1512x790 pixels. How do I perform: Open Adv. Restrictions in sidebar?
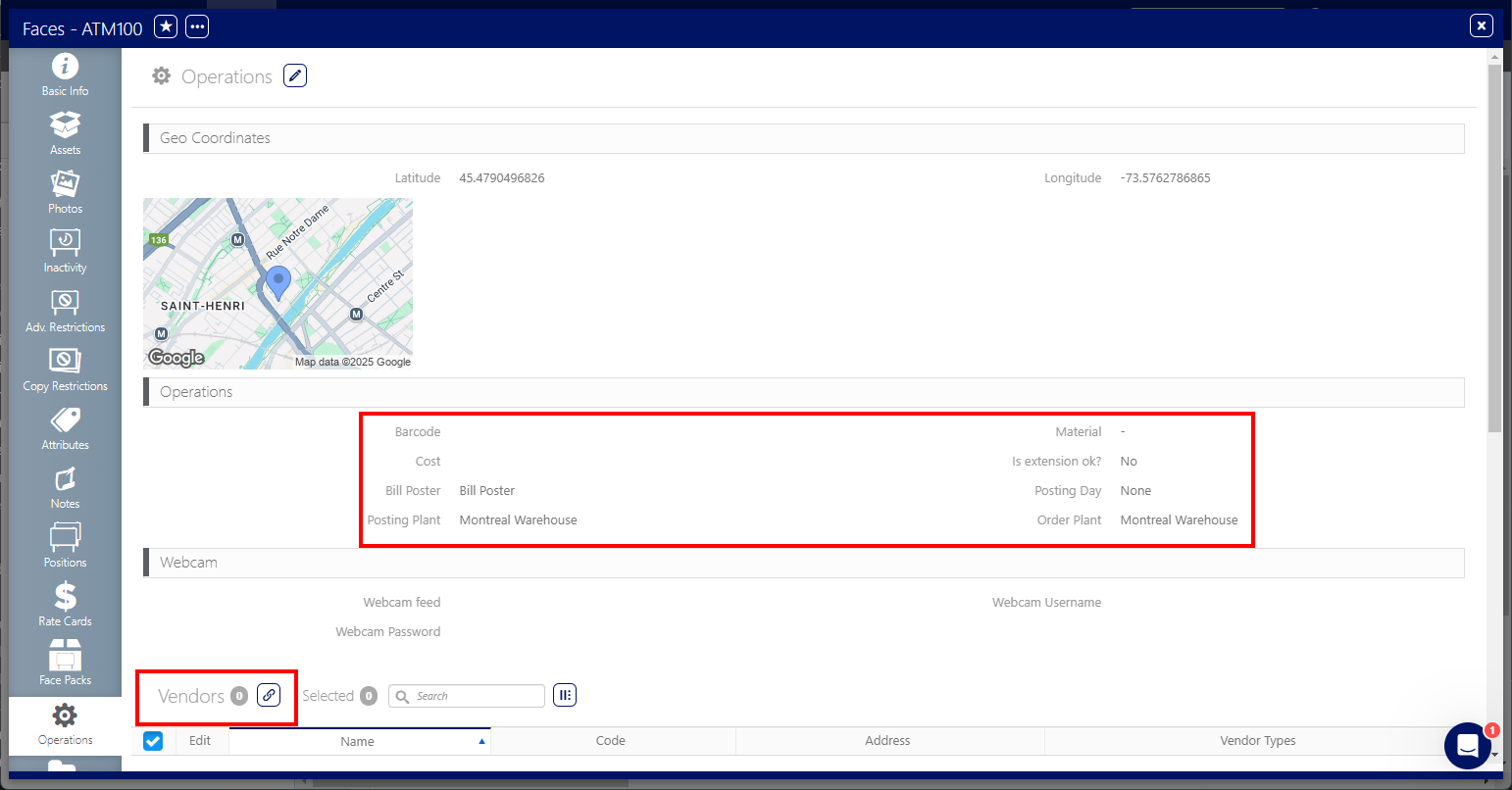[x=65, y=311]
